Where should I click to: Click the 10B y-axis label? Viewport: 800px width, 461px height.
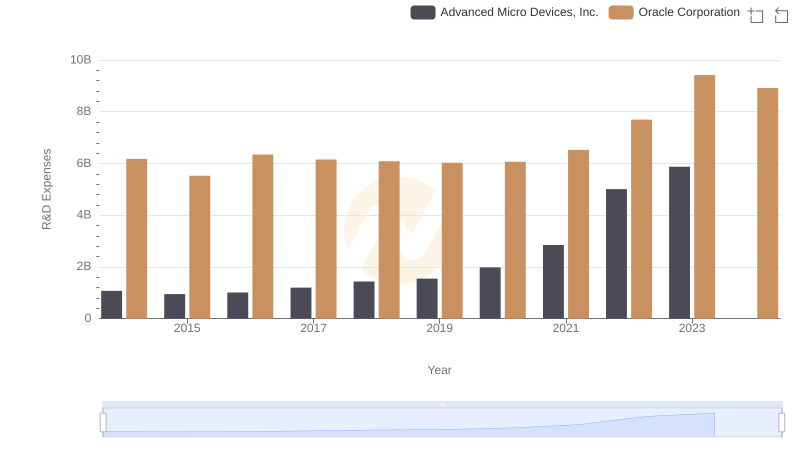(x=81, y=60)
